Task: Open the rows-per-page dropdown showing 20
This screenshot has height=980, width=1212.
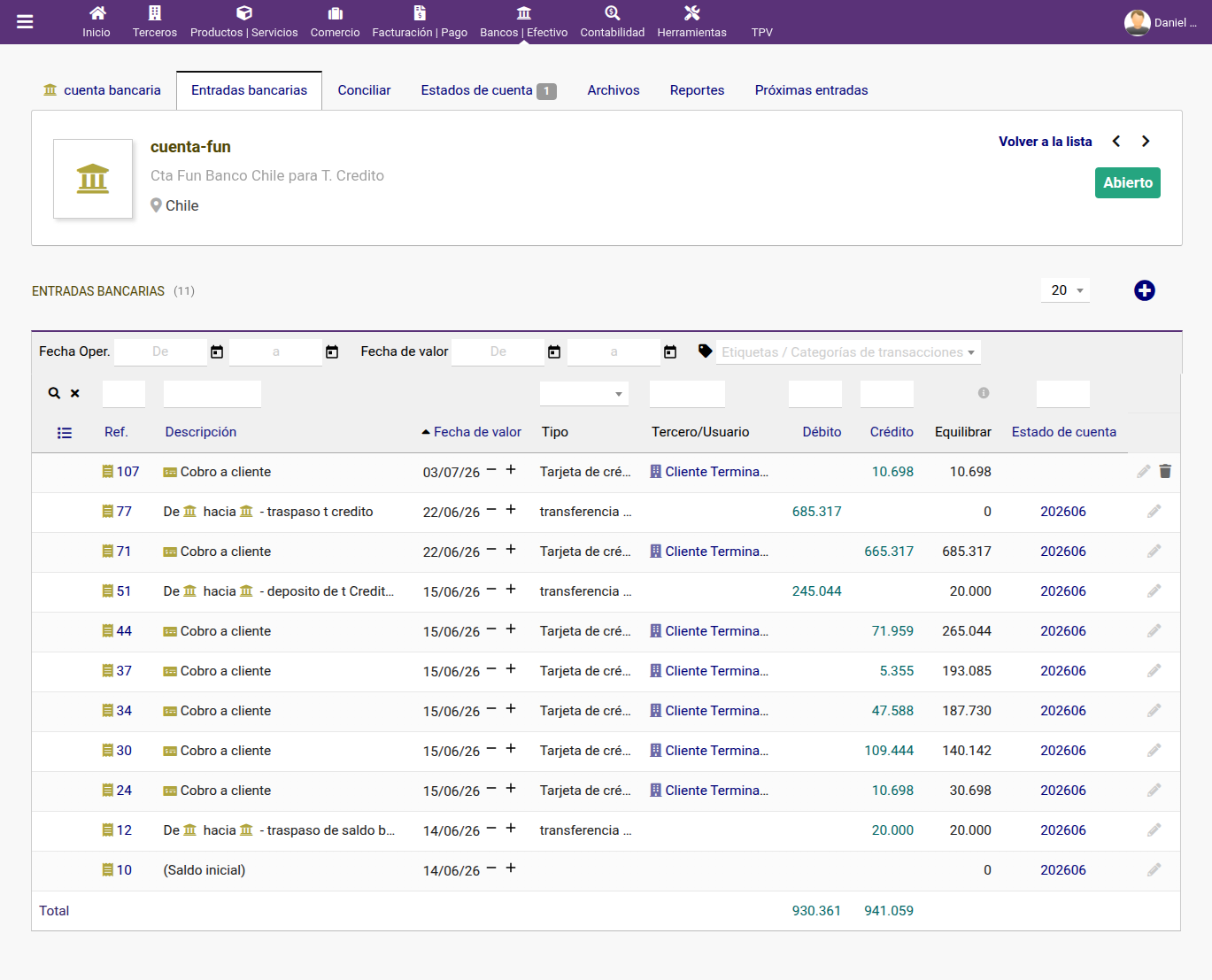Action: tap(1066, 290)
